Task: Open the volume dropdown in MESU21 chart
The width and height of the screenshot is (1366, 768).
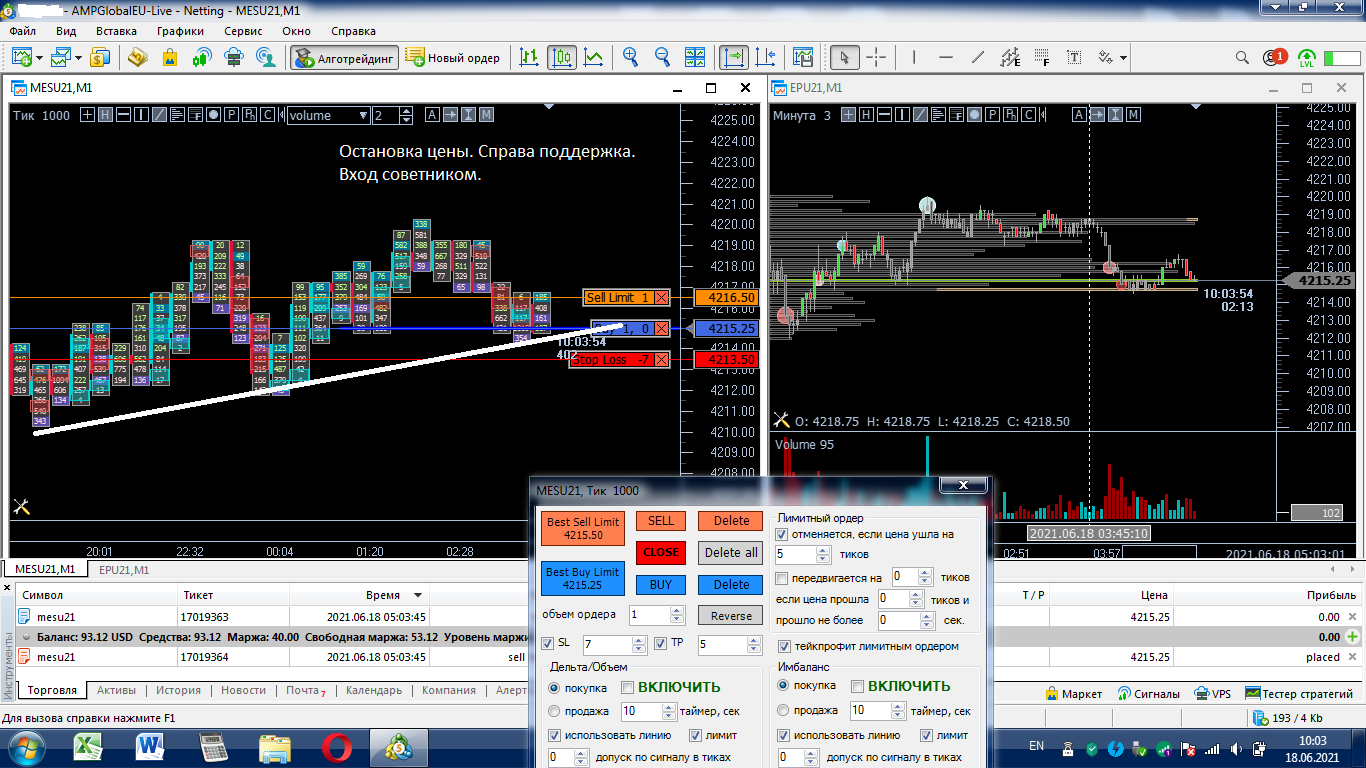Action: (328, 115)
